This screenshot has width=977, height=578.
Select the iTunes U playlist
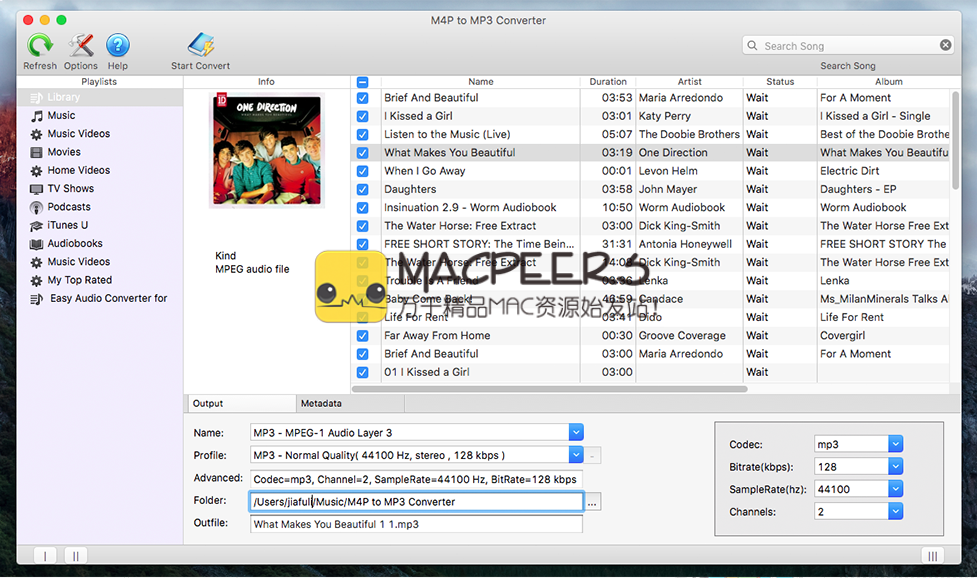pyautogui.click(x=67, y=225)
